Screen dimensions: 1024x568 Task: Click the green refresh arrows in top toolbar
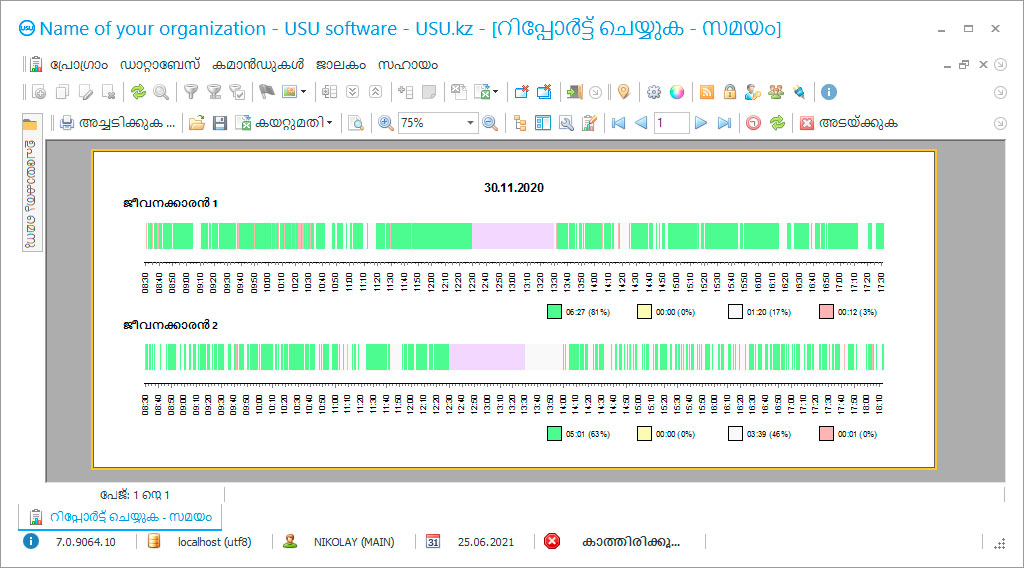click(138, 92)
